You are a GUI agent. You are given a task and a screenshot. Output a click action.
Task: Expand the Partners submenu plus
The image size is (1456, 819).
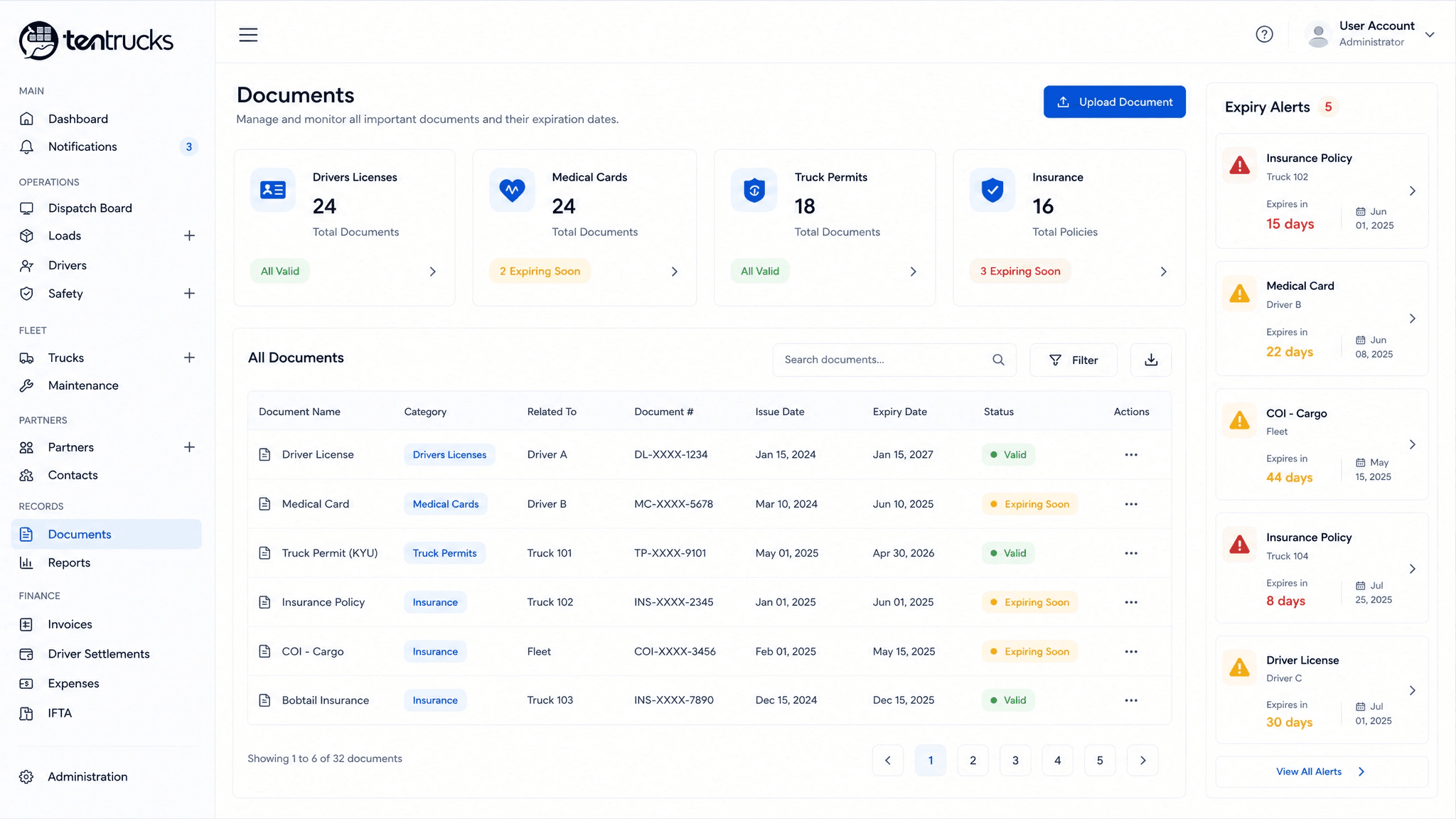189,447
